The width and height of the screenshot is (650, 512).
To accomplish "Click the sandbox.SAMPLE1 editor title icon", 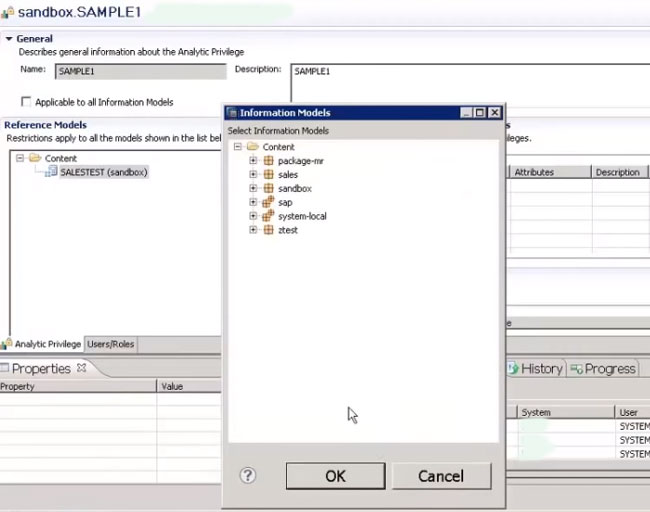I will click(x=7, y=12).
